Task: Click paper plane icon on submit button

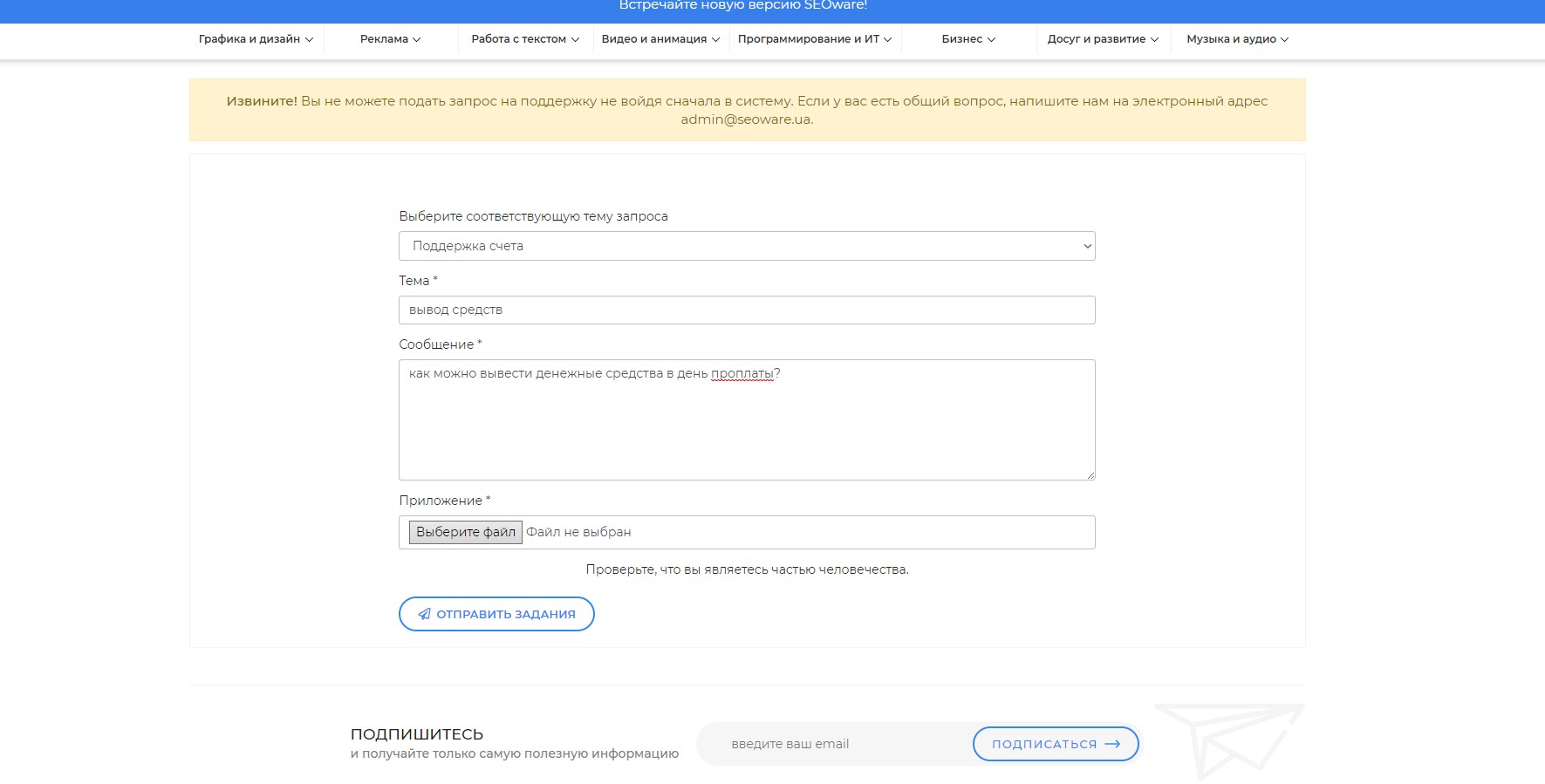Action: tap(424, 614)
